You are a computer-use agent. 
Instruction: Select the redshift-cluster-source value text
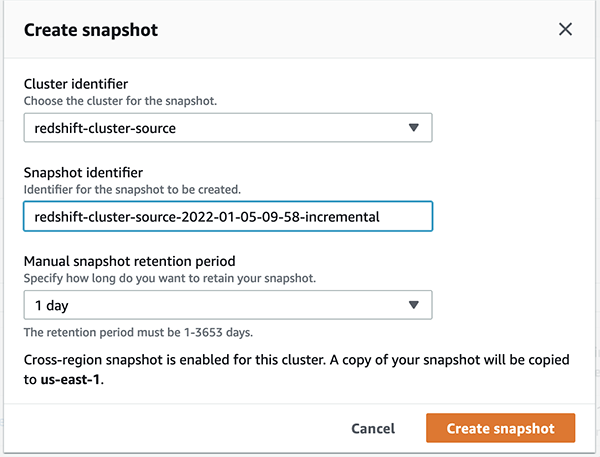[x=111, y=128]
